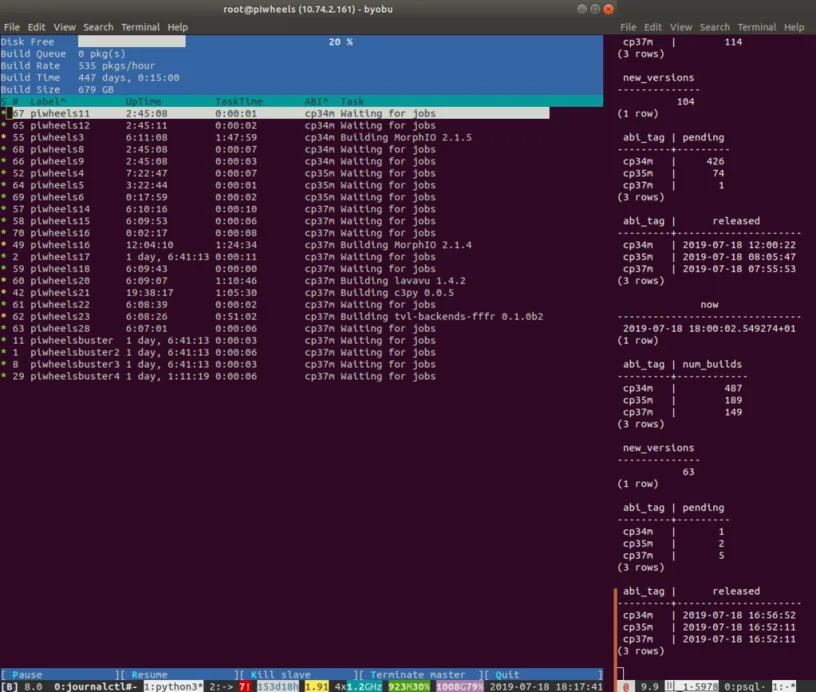816x692 pixels.
Task: Click the Build Rate 535 pkgs/hour value
Action: (x=117, y=66)
